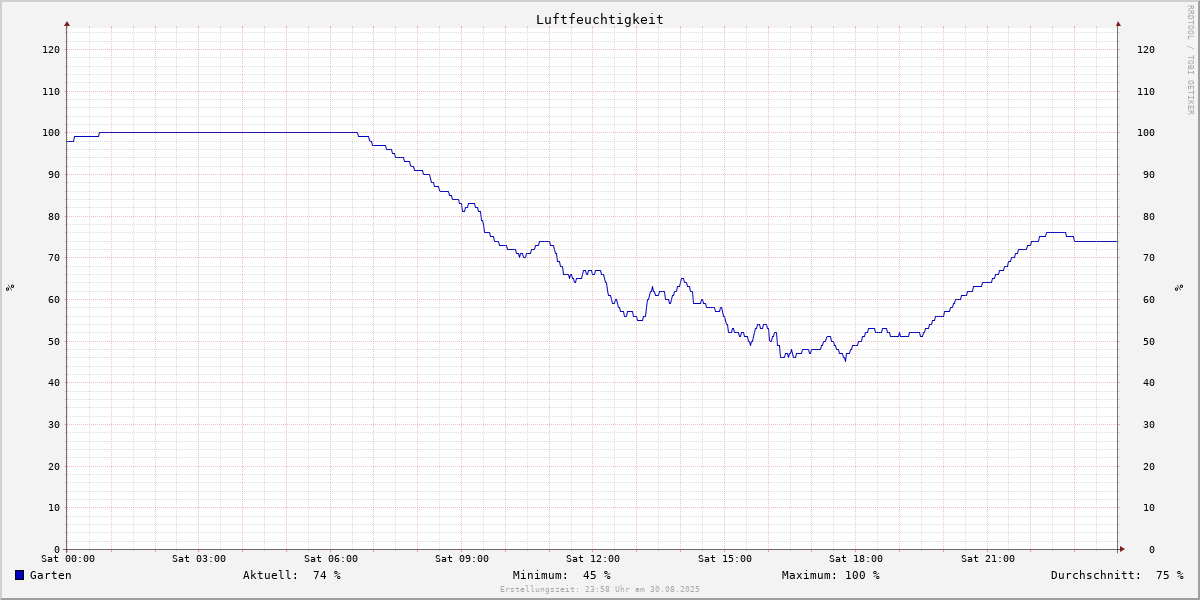
Task: Click the Sat 12:00 time axis label
Action: point(593,559)
